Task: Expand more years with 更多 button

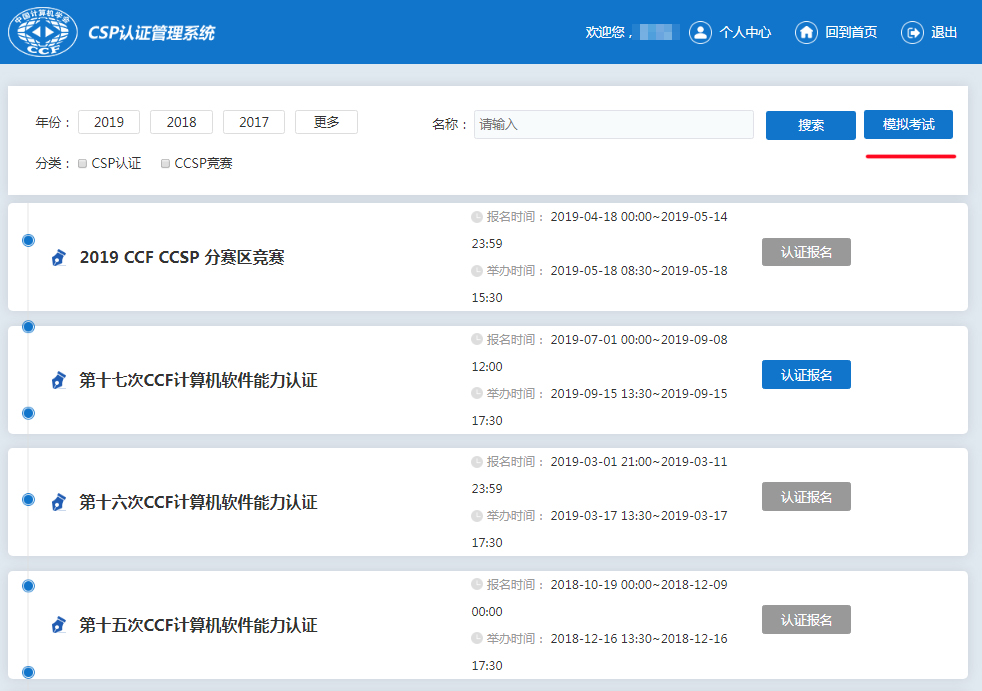Action: 326,122
